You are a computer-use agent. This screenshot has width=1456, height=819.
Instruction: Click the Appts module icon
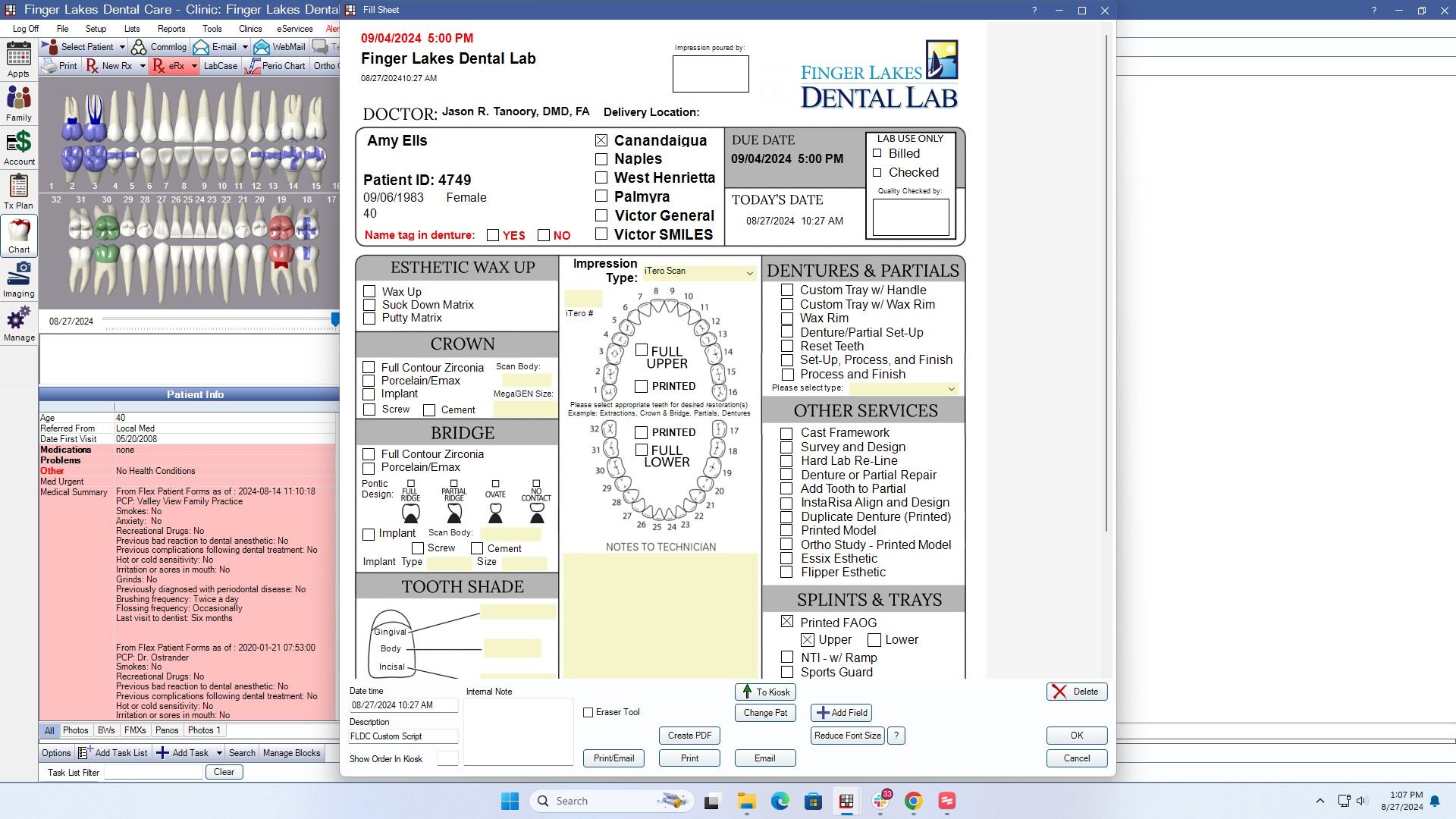(19, 59)
